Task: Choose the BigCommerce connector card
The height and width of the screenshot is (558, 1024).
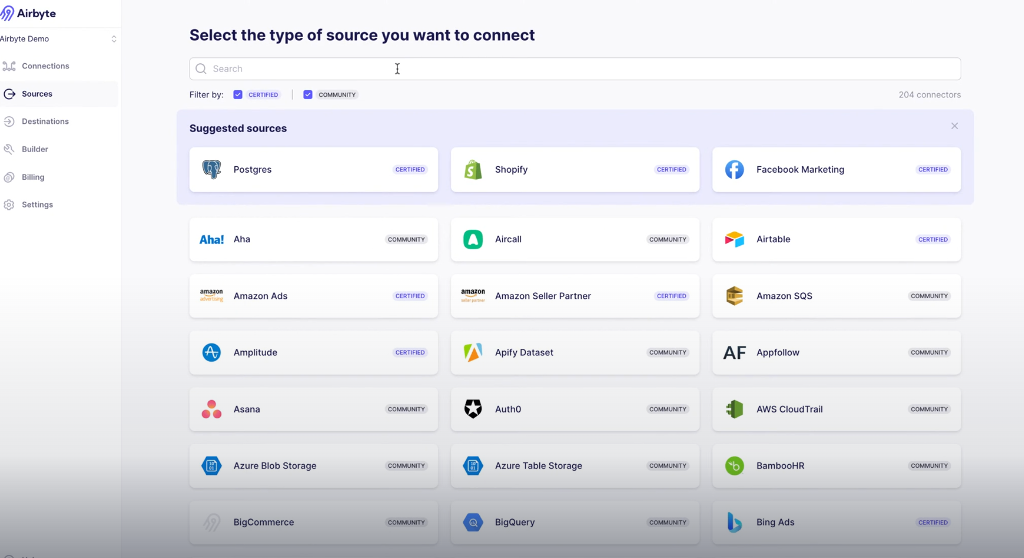Action: pyautogui.click(x=313, y=522)
